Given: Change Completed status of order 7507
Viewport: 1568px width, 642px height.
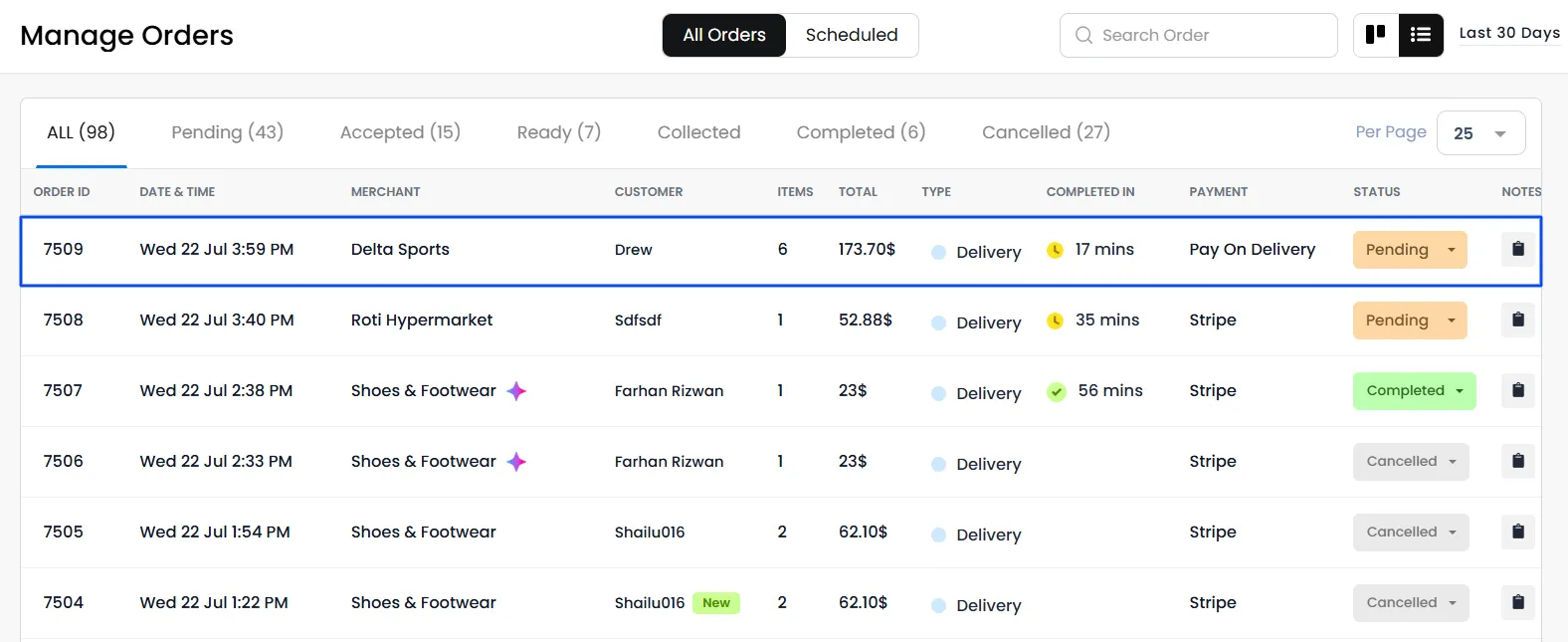Looking at the screenshot, I should point(1415,391).
